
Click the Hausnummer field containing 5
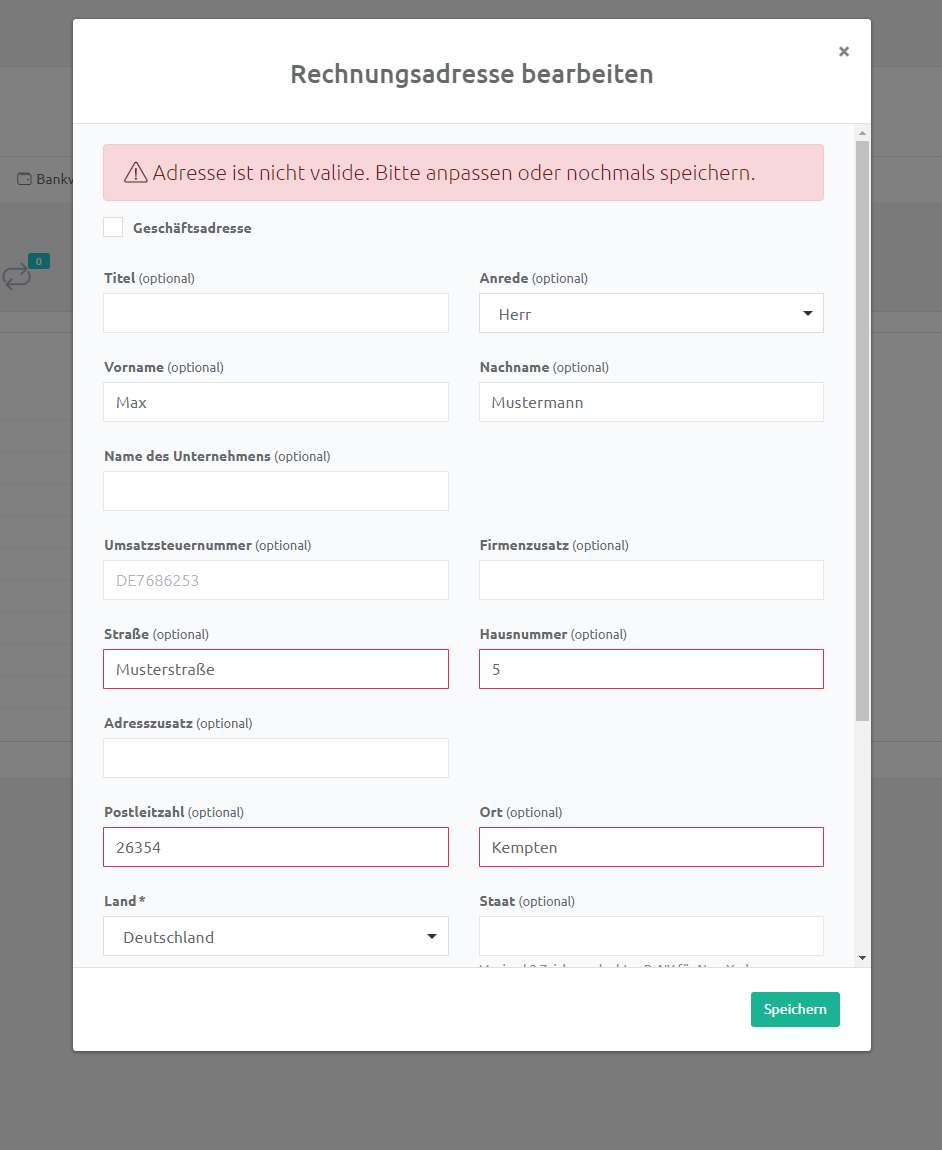(x=651, y=669)
